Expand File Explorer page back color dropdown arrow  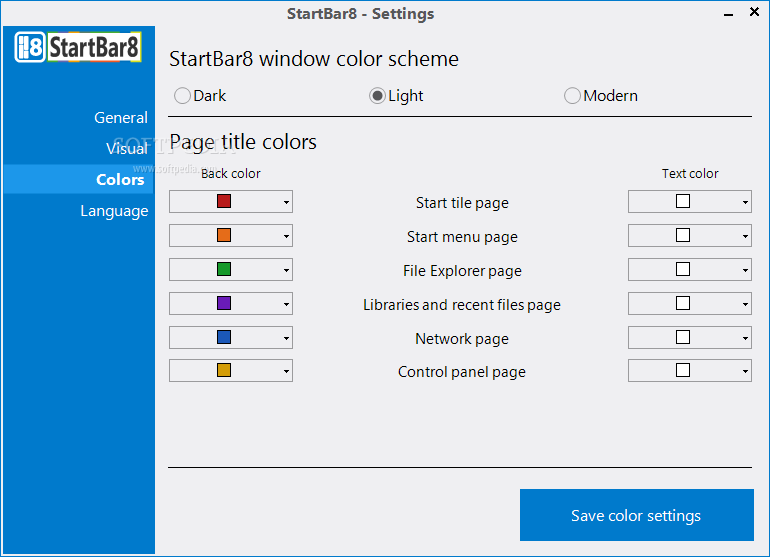tap(286, 270)
